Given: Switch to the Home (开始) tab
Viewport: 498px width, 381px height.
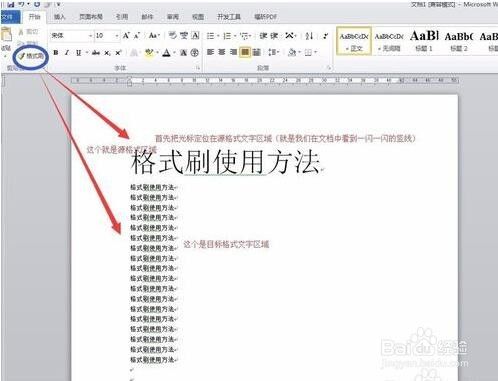Looking at the screenshot, I should [34, 17].
